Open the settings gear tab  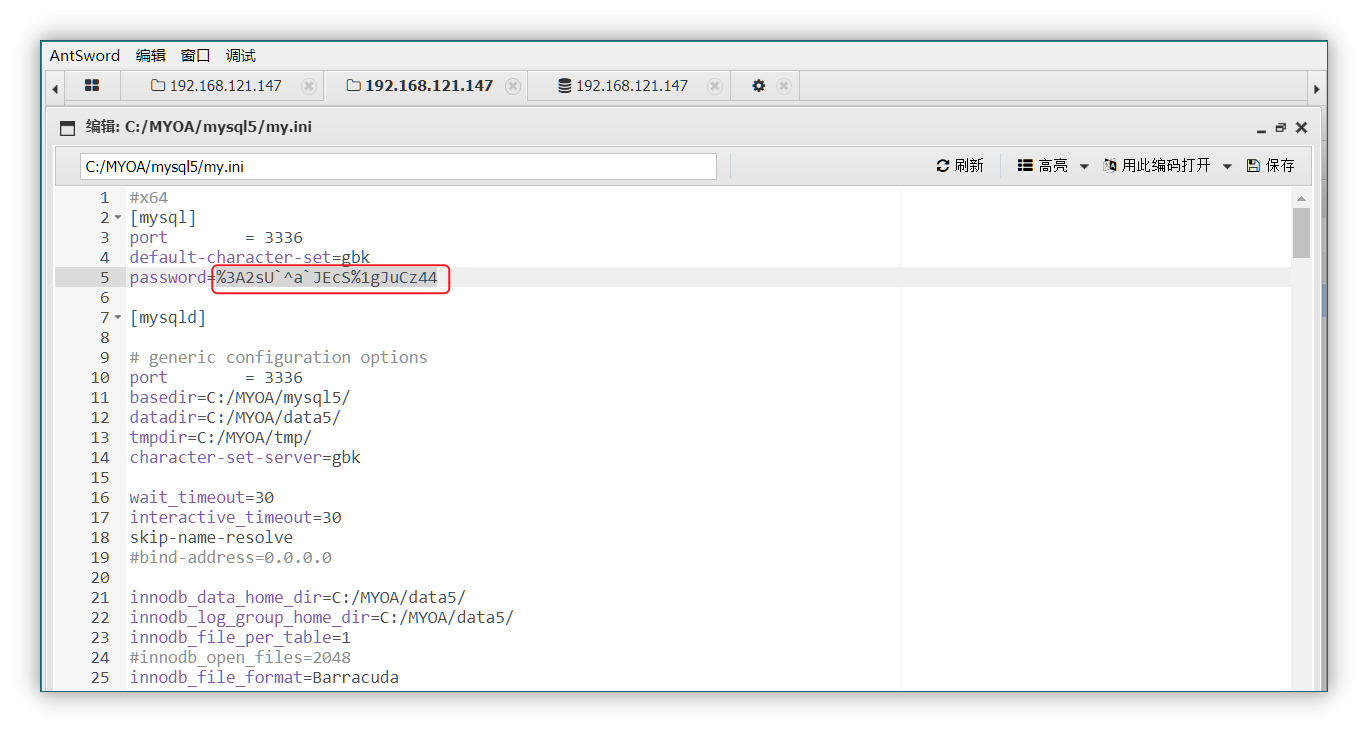click(758, 86)
